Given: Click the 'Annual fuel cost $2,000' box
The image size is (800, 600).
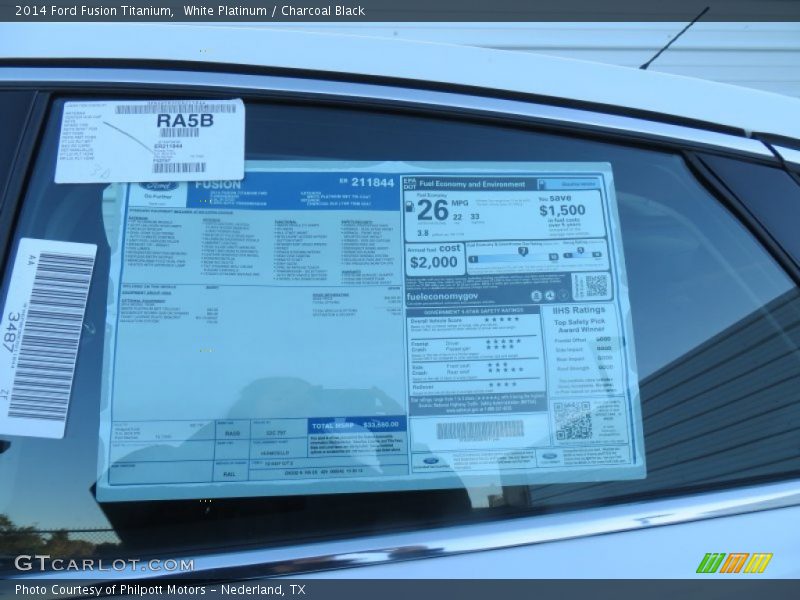Looking at the screenshot, I should (x=435, y=259).
